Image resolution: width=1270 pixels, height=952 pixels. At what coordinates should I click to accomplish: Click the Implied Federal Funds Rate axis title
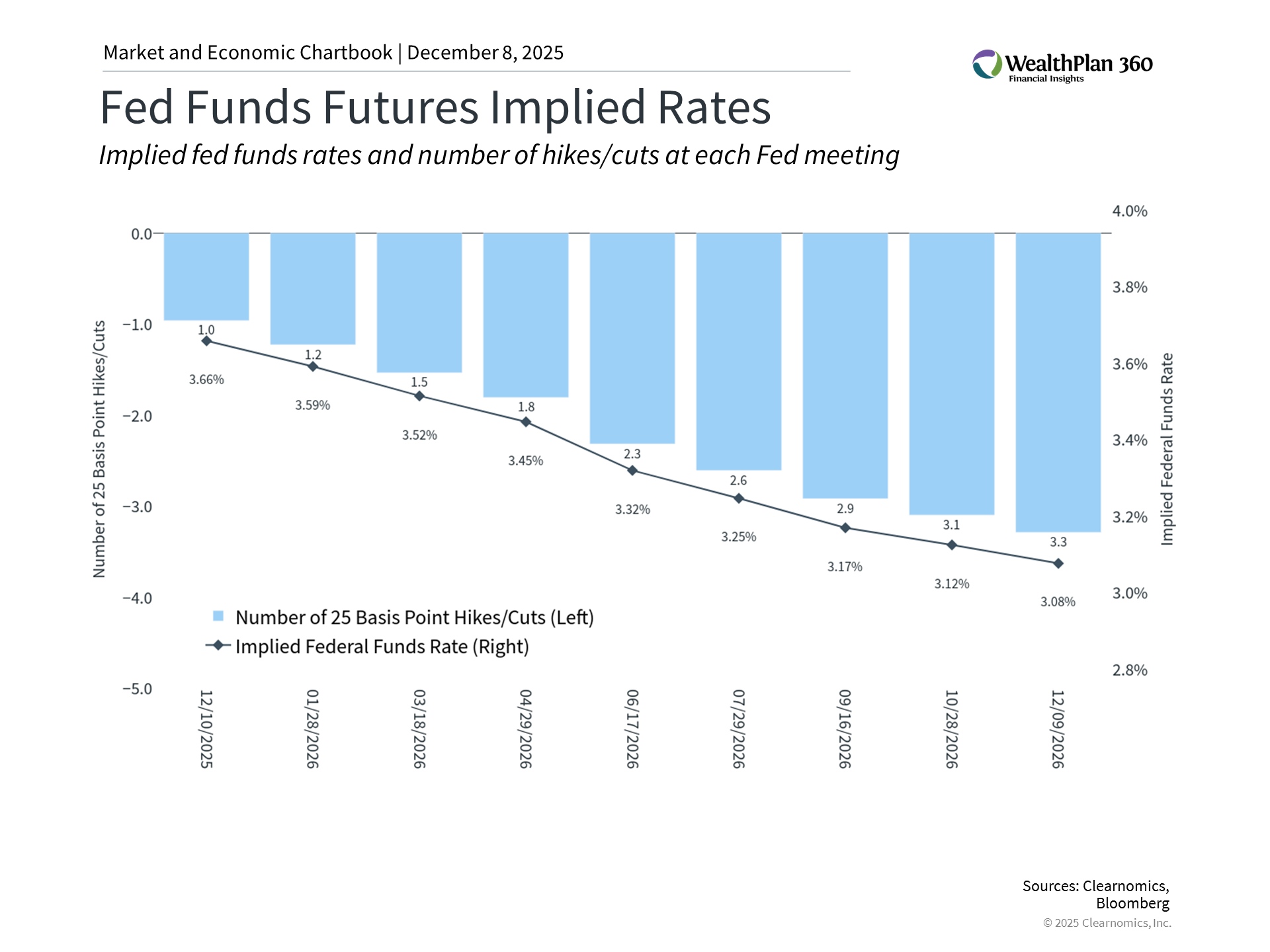1167,450
